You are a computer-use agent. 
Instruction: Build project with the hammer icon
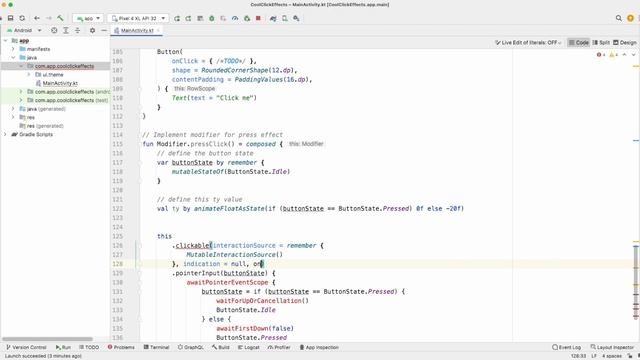(60, 18)
